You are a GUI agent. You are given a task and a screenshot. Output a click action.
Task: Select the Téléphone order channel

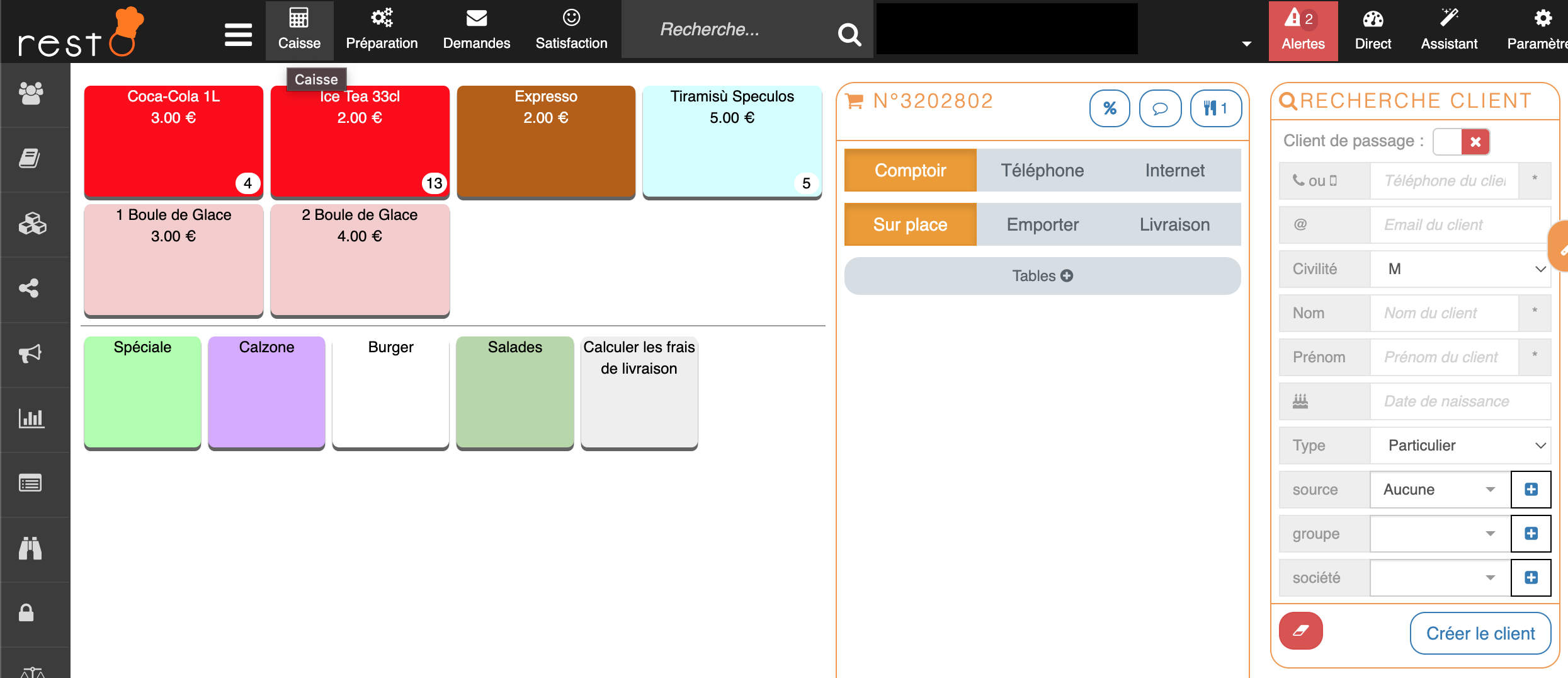pos(1042,170)
